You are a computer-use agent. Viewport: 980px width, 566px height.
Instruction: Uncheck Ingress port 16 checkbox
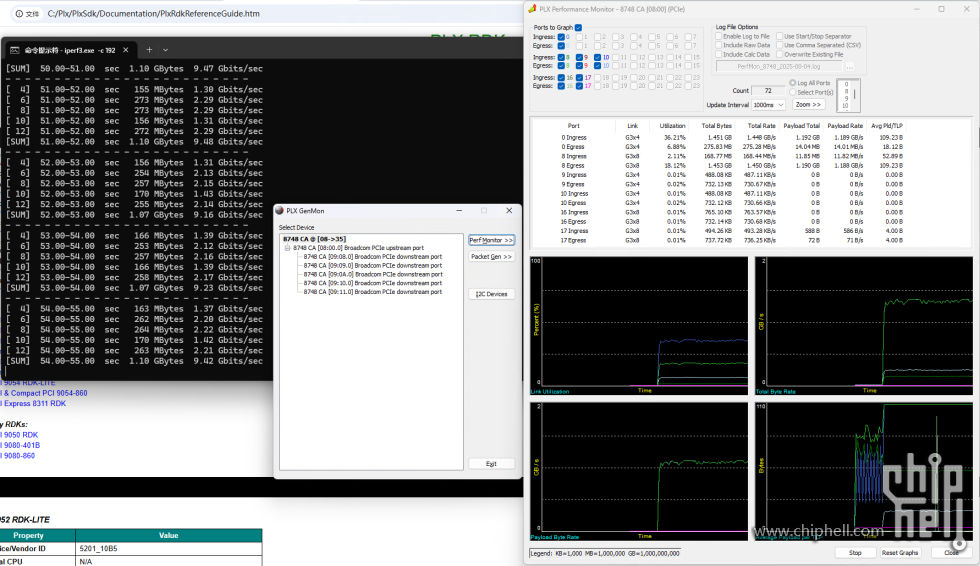(561, 77)
